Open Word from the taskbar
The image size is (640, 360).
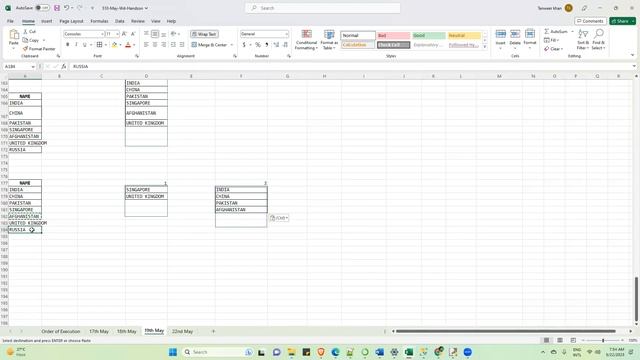pyautogui.click(x=380, y=352)
